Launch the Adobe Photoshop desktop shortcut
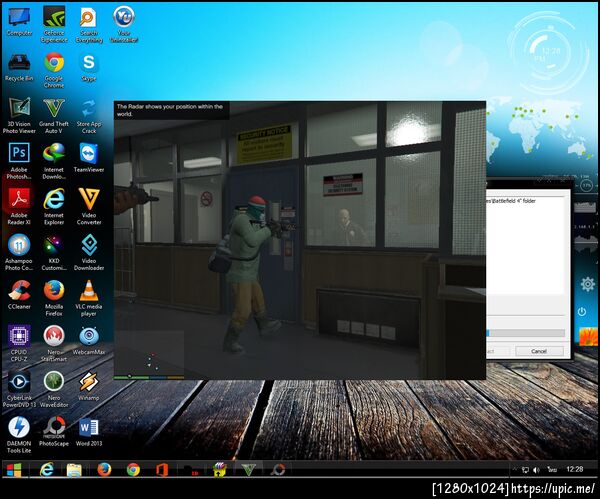600x499 pixels. click(x=19, y=161)
